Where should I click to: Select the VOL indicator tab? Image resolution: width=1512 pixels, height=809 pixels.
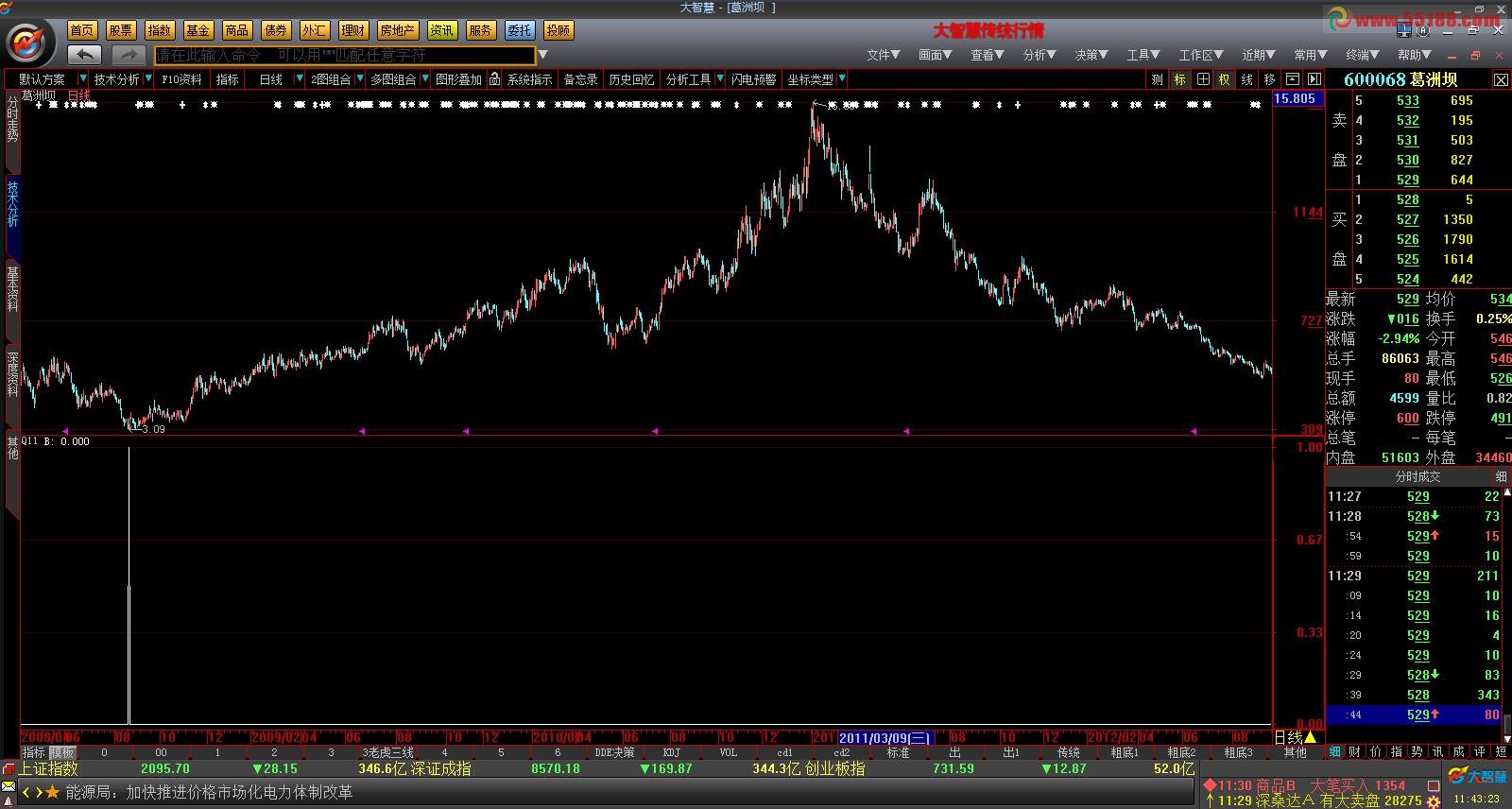click(729, 752)
